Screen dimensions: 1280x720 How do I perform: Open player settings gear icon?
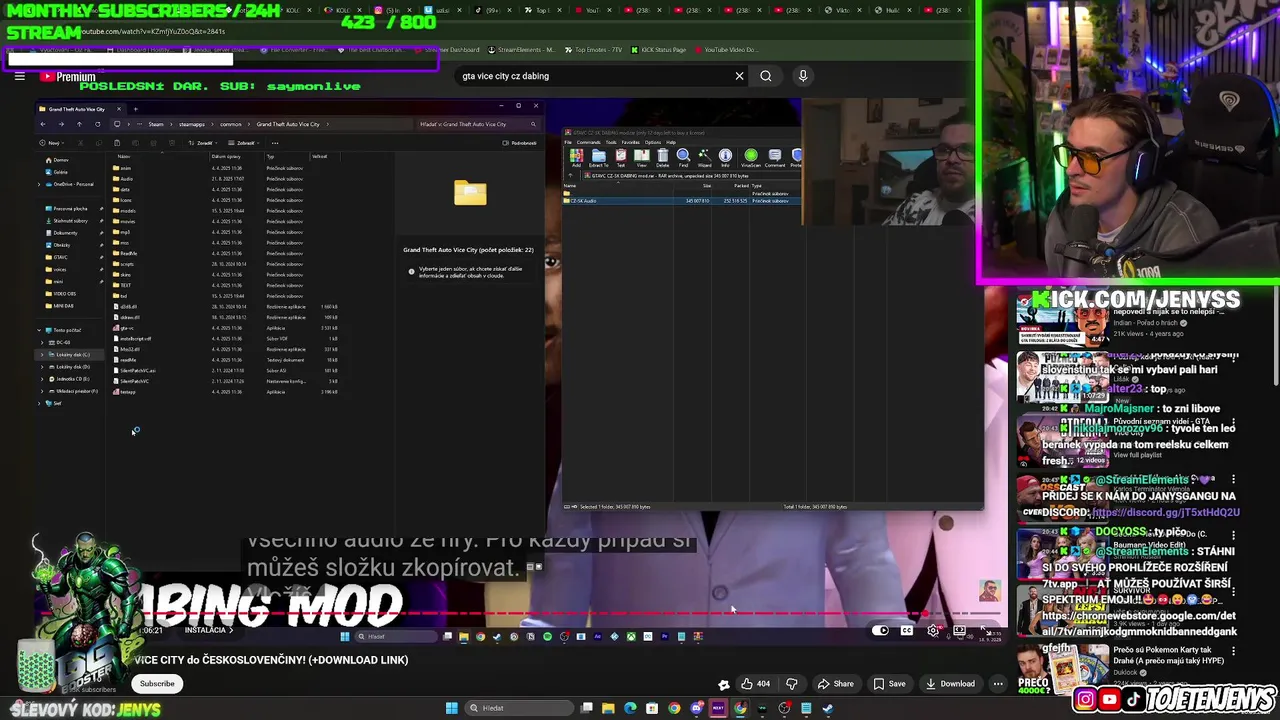coord(933,630)
